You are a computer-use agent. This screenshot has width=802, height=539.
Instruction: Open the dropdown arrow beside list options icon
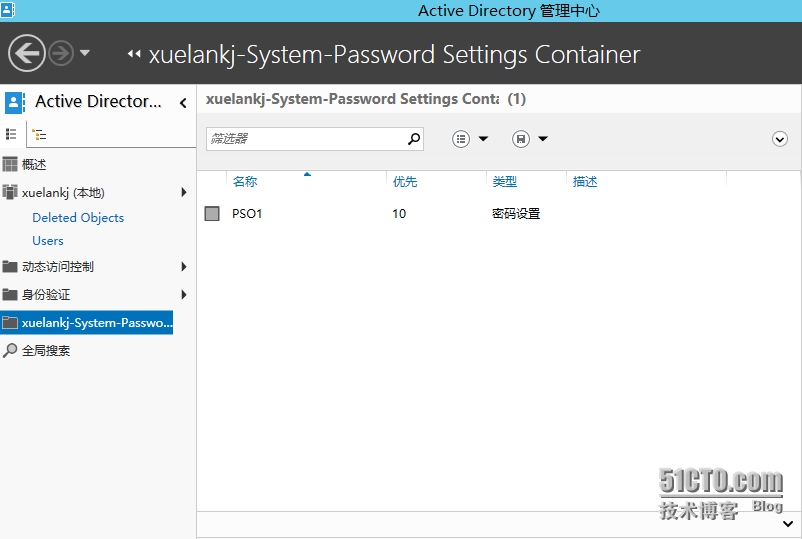483,139
